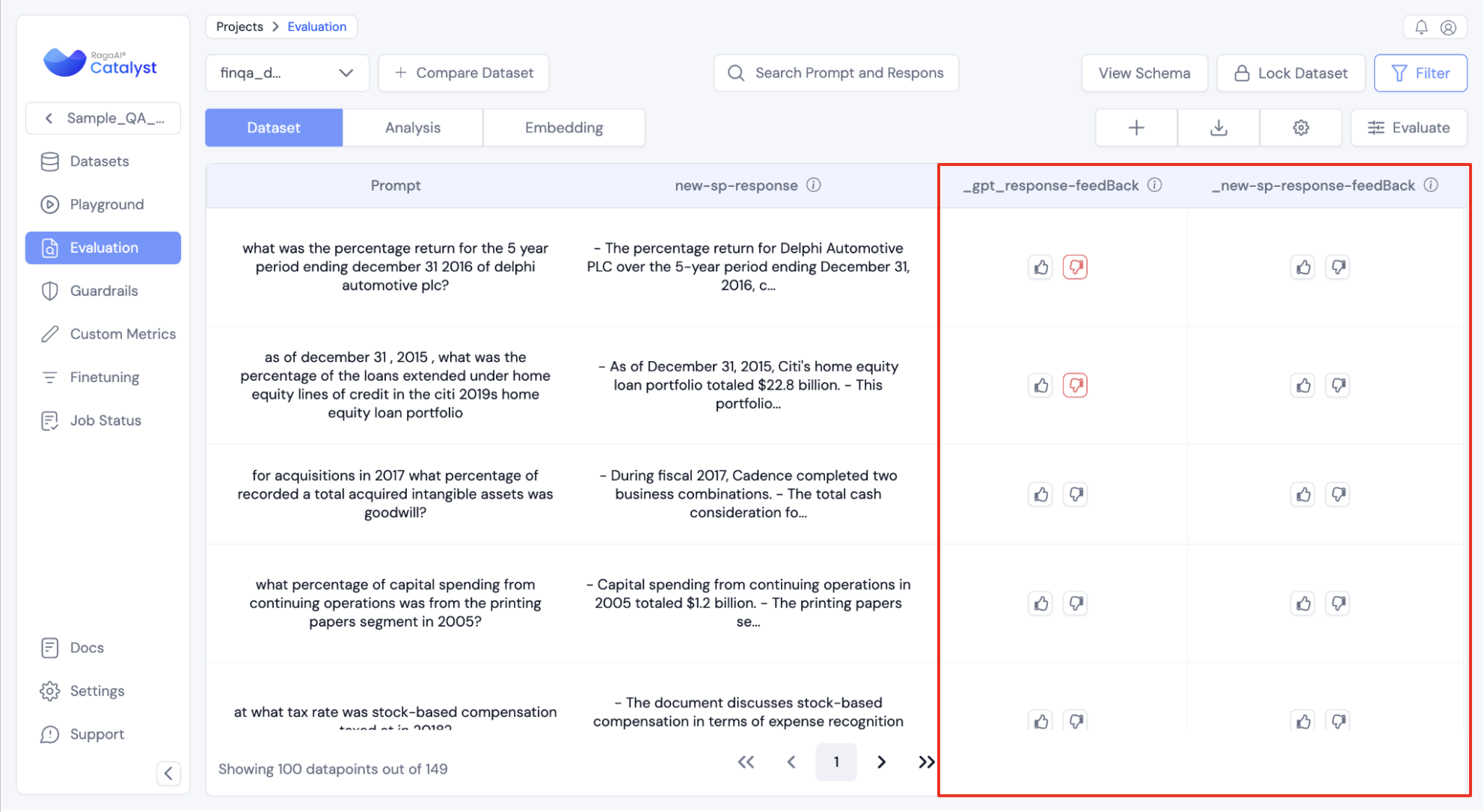Click the Search Prompt and Response field

point(836,73)
